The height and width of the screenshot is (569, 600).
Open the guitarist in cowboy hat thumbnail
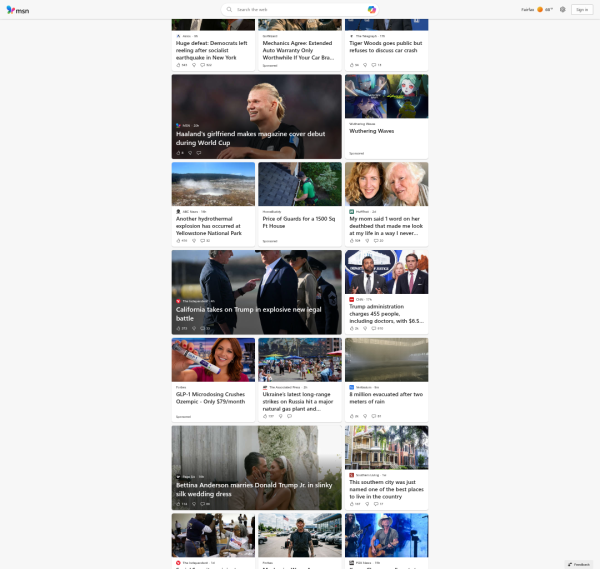coord(386,535)
